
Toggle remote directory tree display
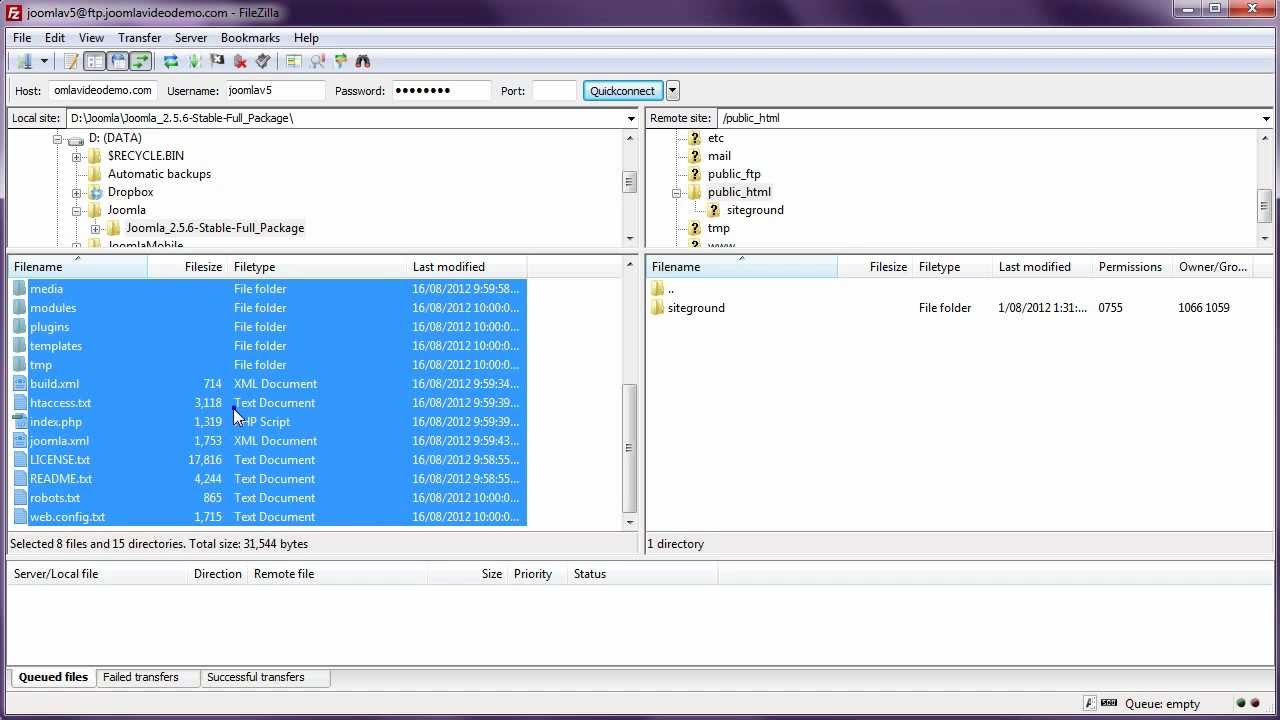coord(118,61)
